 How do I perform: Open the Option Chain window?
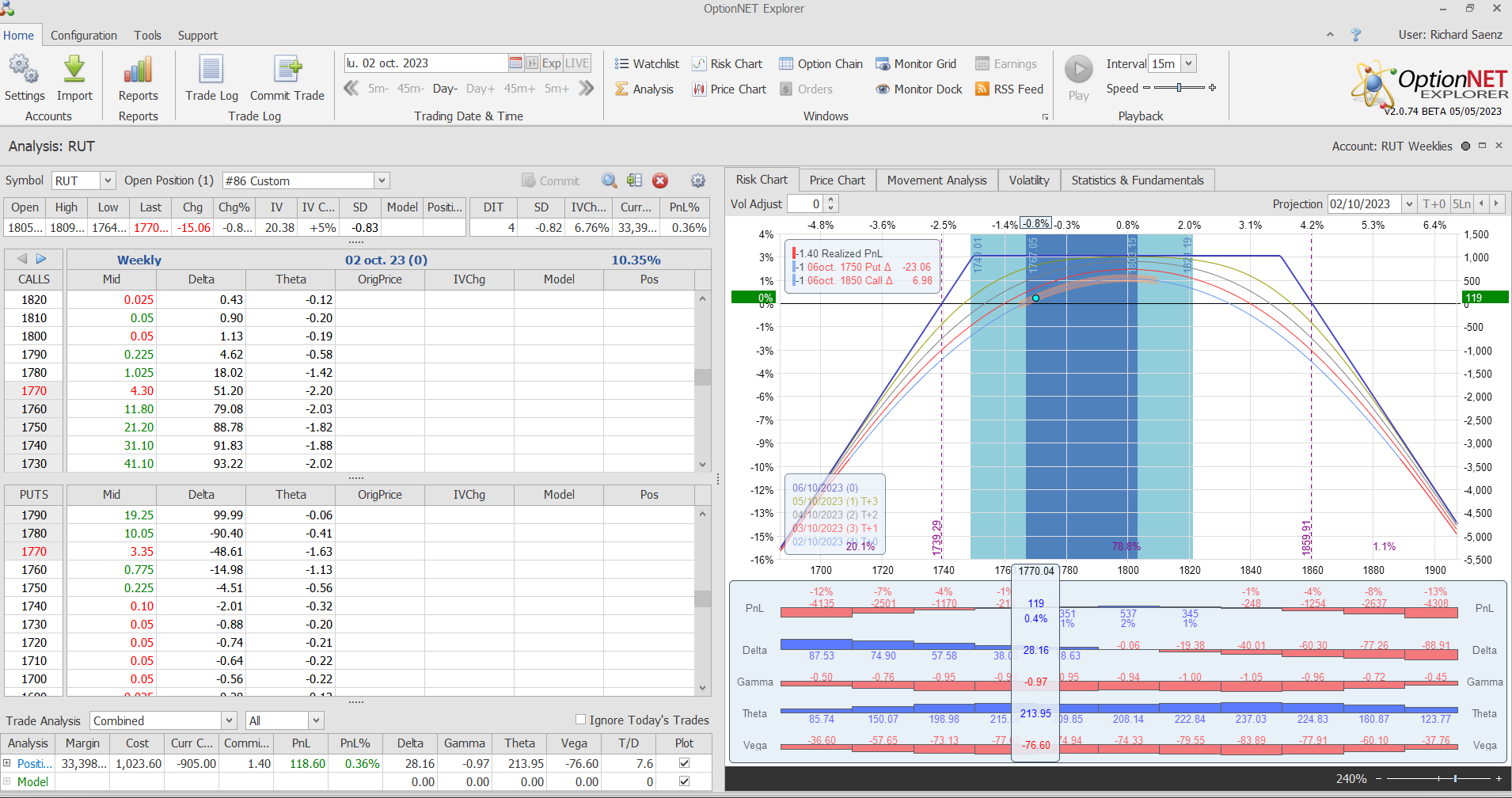click(821, 64)
